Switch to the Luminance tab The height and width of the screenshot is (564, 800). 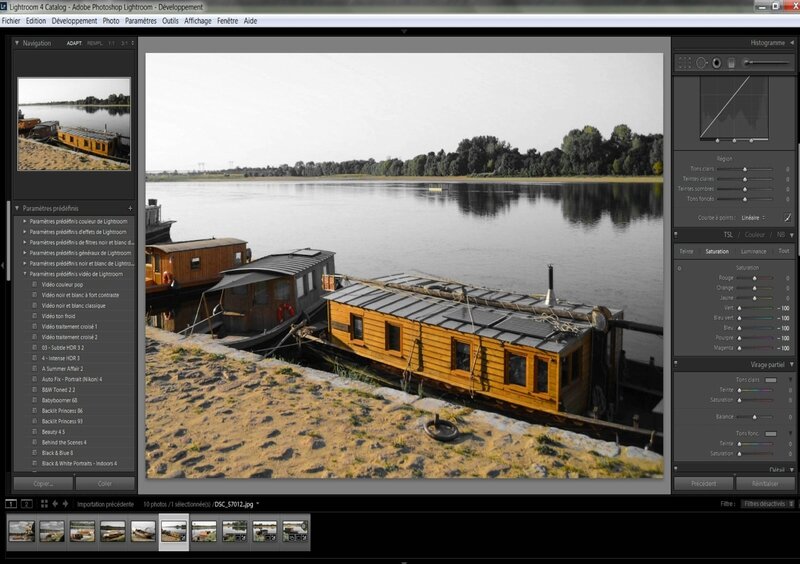754,251
